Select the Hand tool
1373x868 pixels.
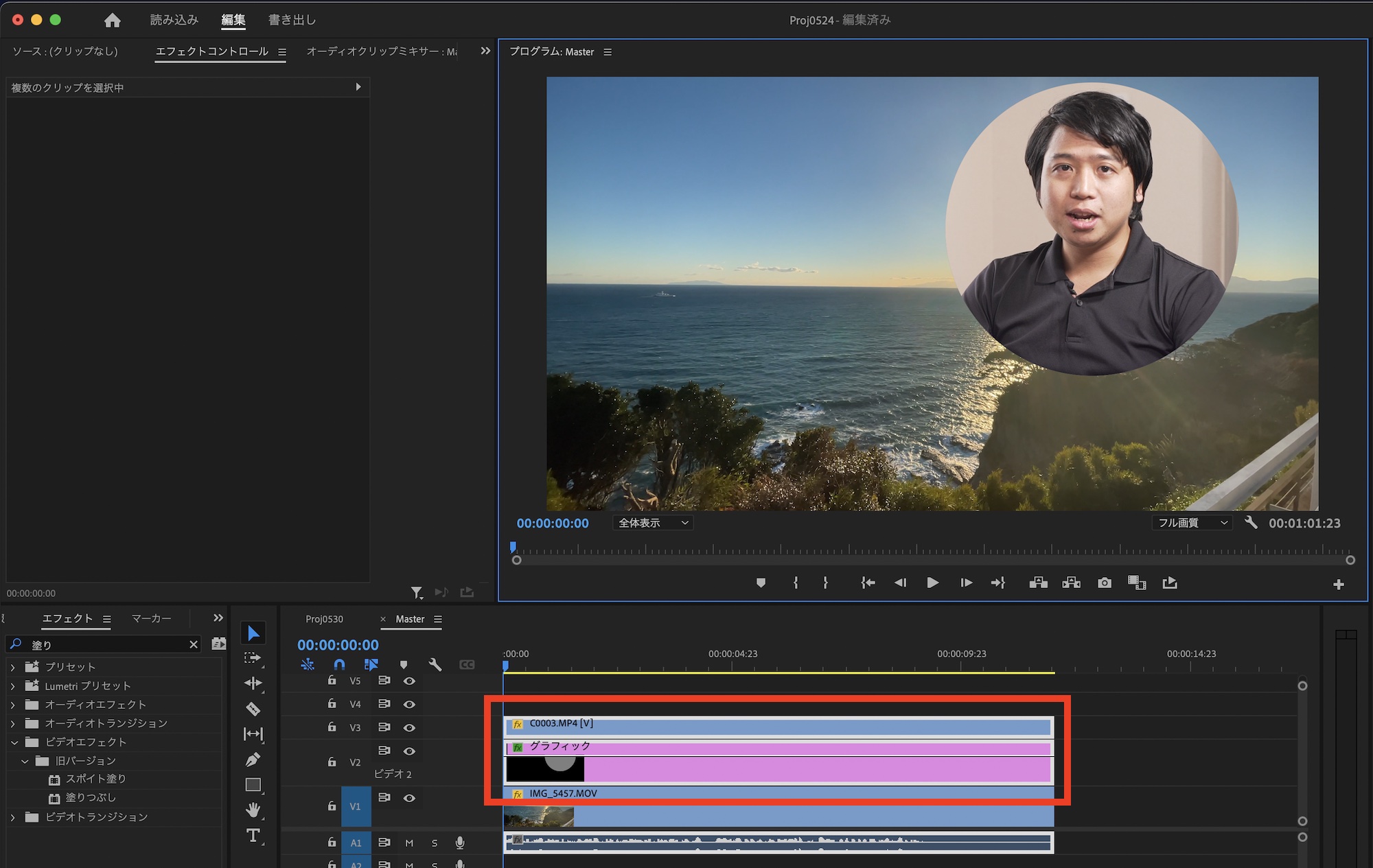(253, 810)
